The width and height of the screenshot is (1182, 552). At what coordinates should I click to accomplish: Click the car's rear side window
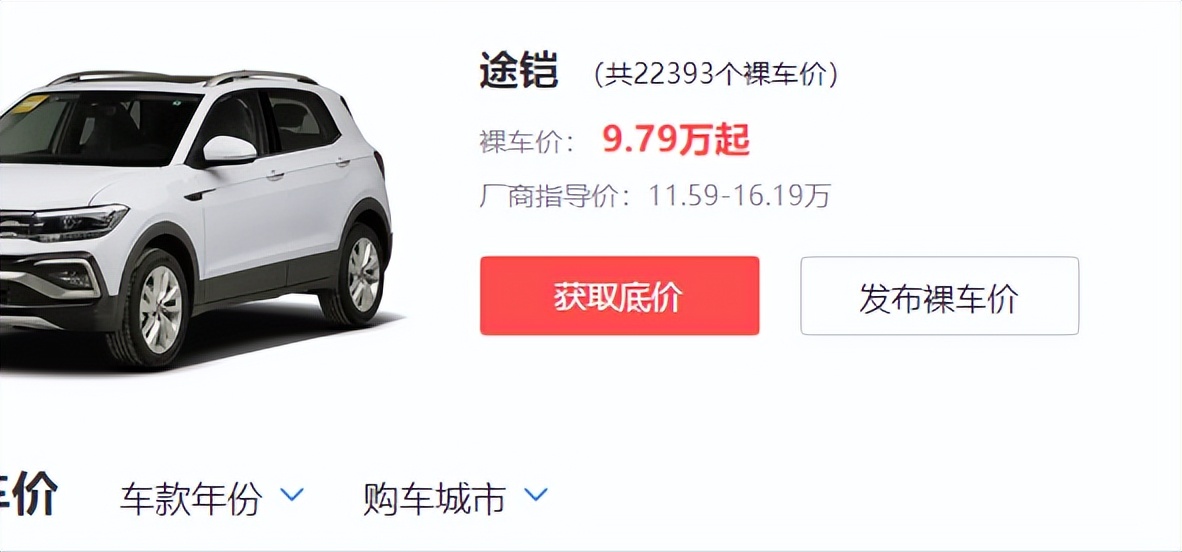point(302,121)
